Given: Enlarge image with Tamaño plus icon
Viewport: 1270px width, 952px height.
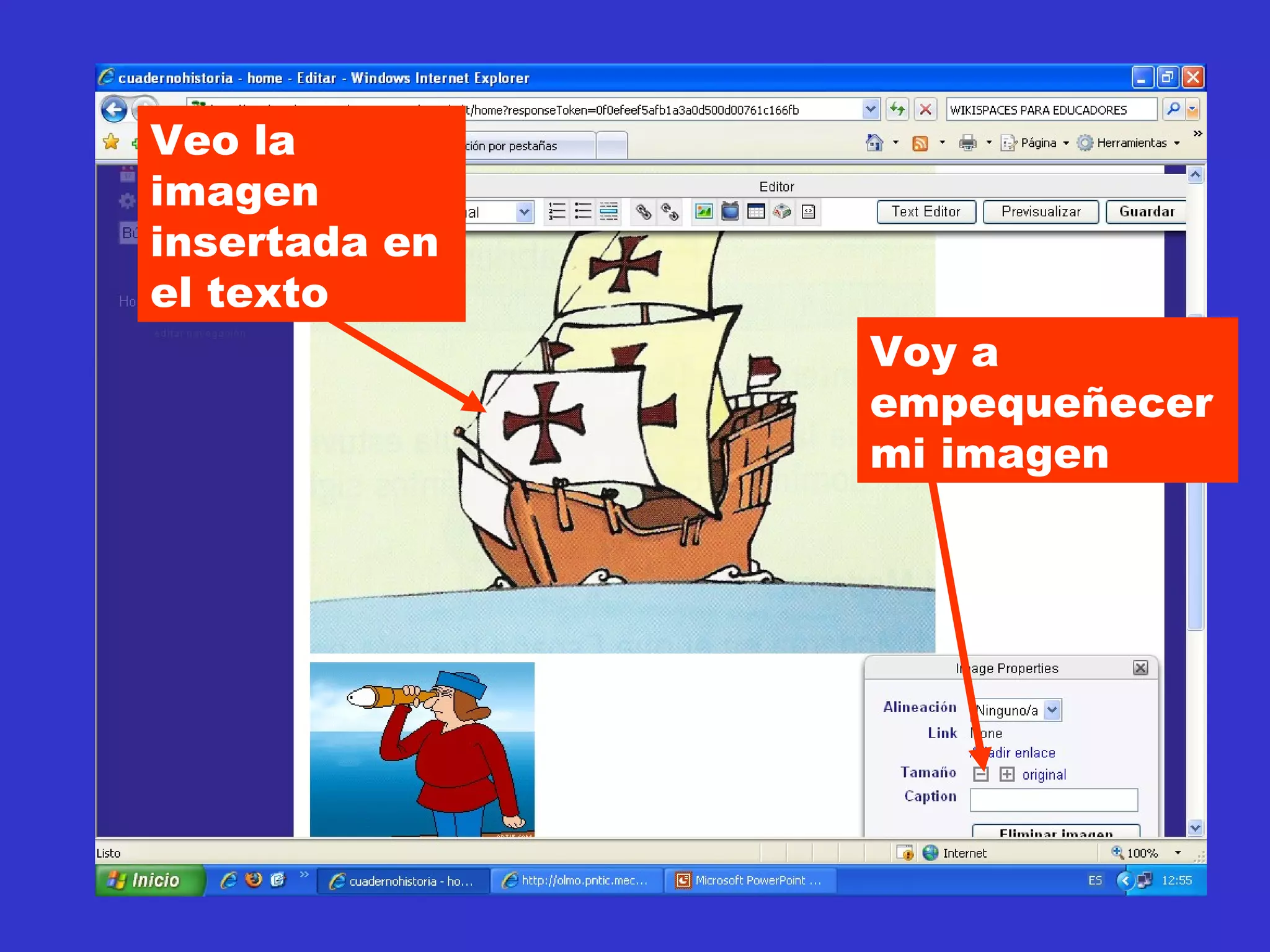Looking at the screenshot, I should (1007, 774).
